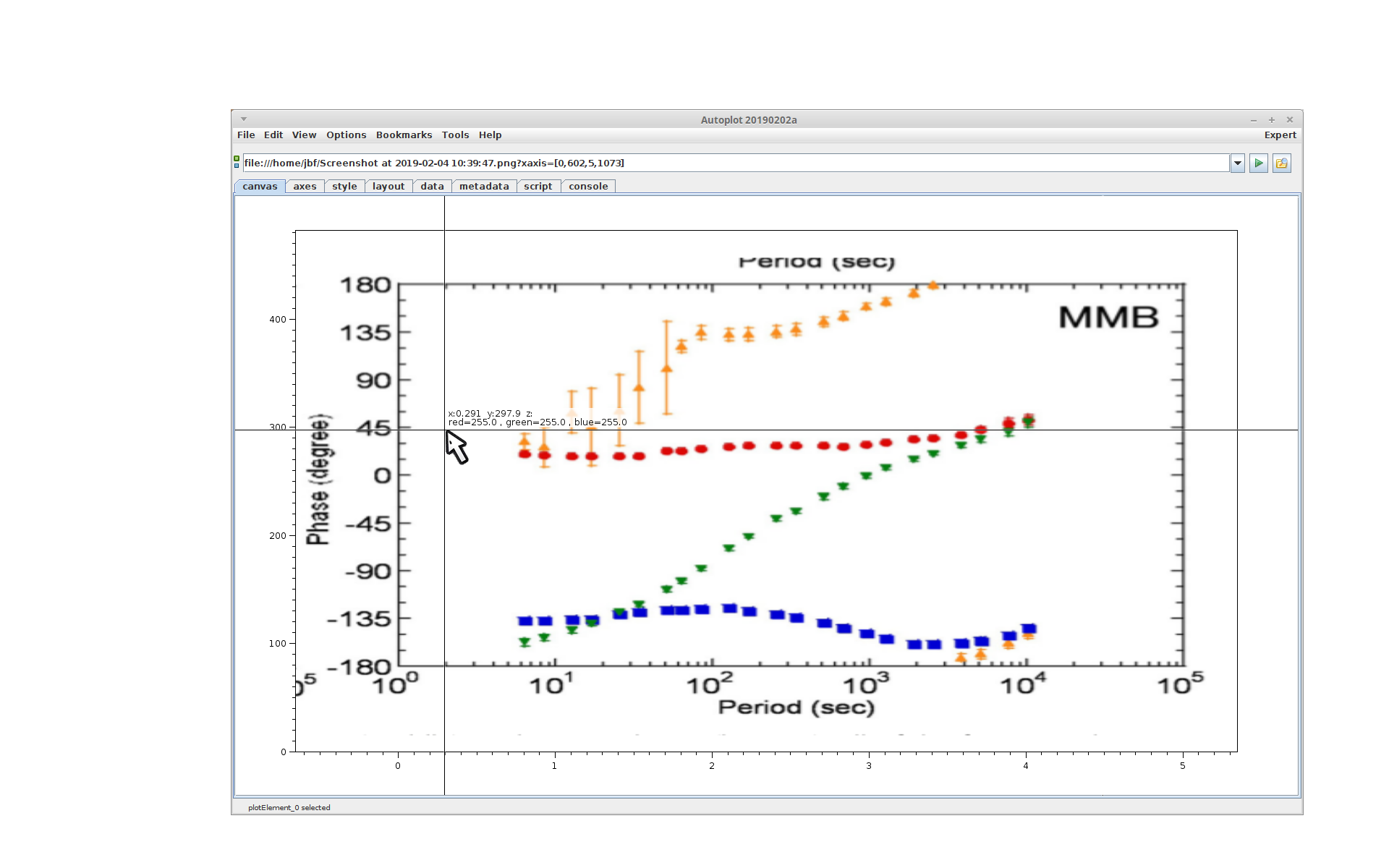Open the Tools menu
Image resolution: width=1389 pixels, height=868 pixels.
click(x=455, y=135)
